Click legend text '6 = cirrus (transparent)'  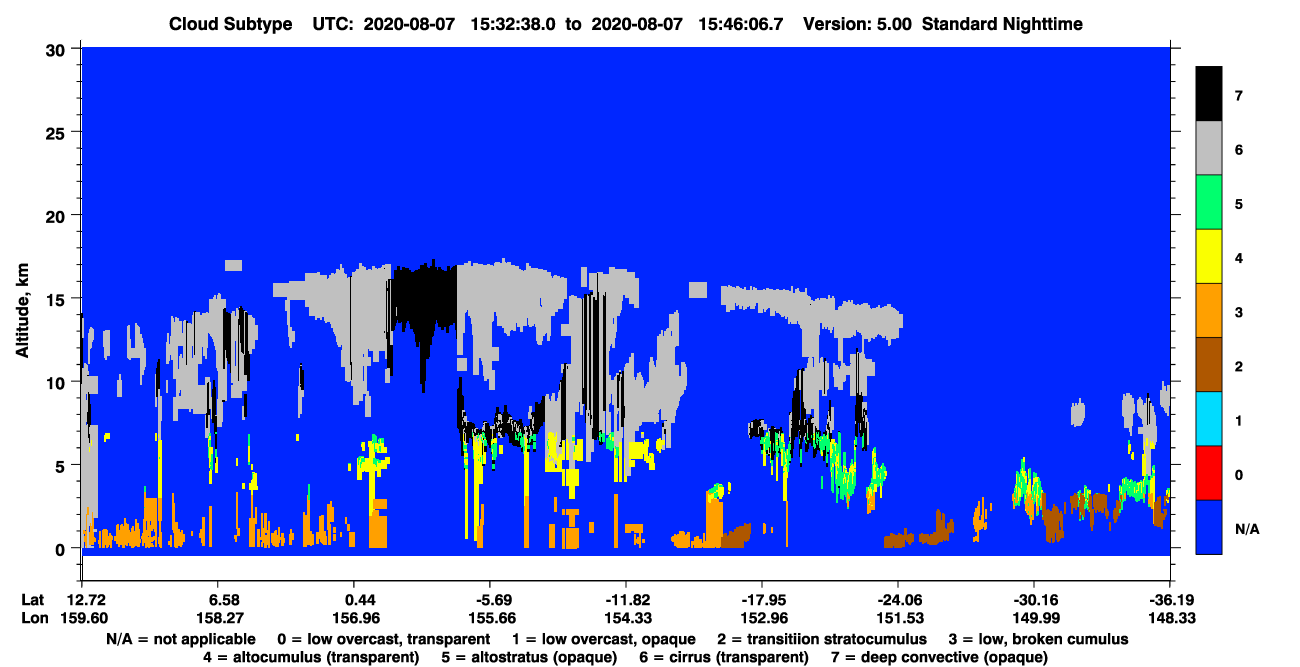(x=724, y=657)
